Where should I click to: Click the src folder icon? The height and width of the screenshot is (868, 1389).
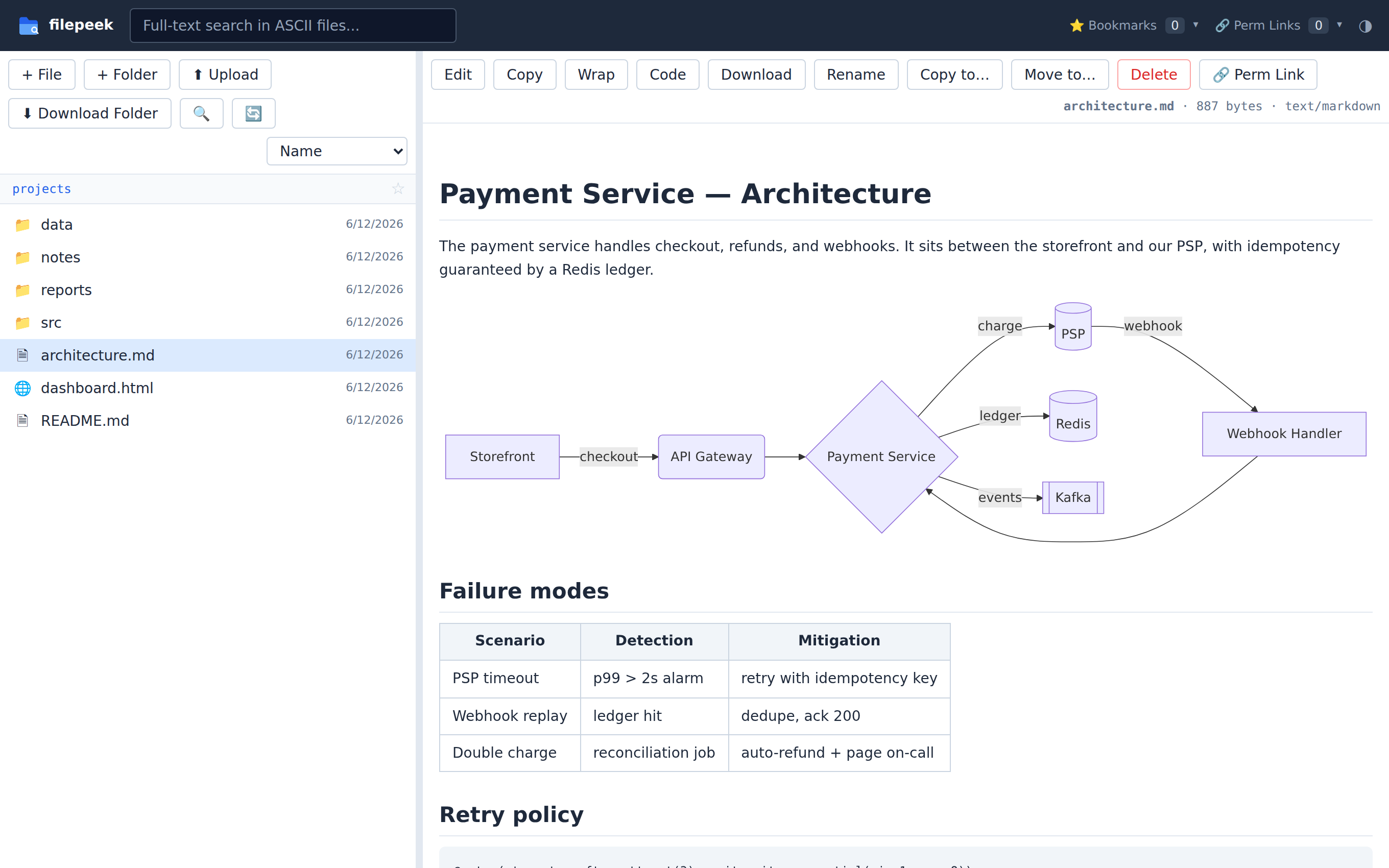pyautogui.click(x=22, y=323)
